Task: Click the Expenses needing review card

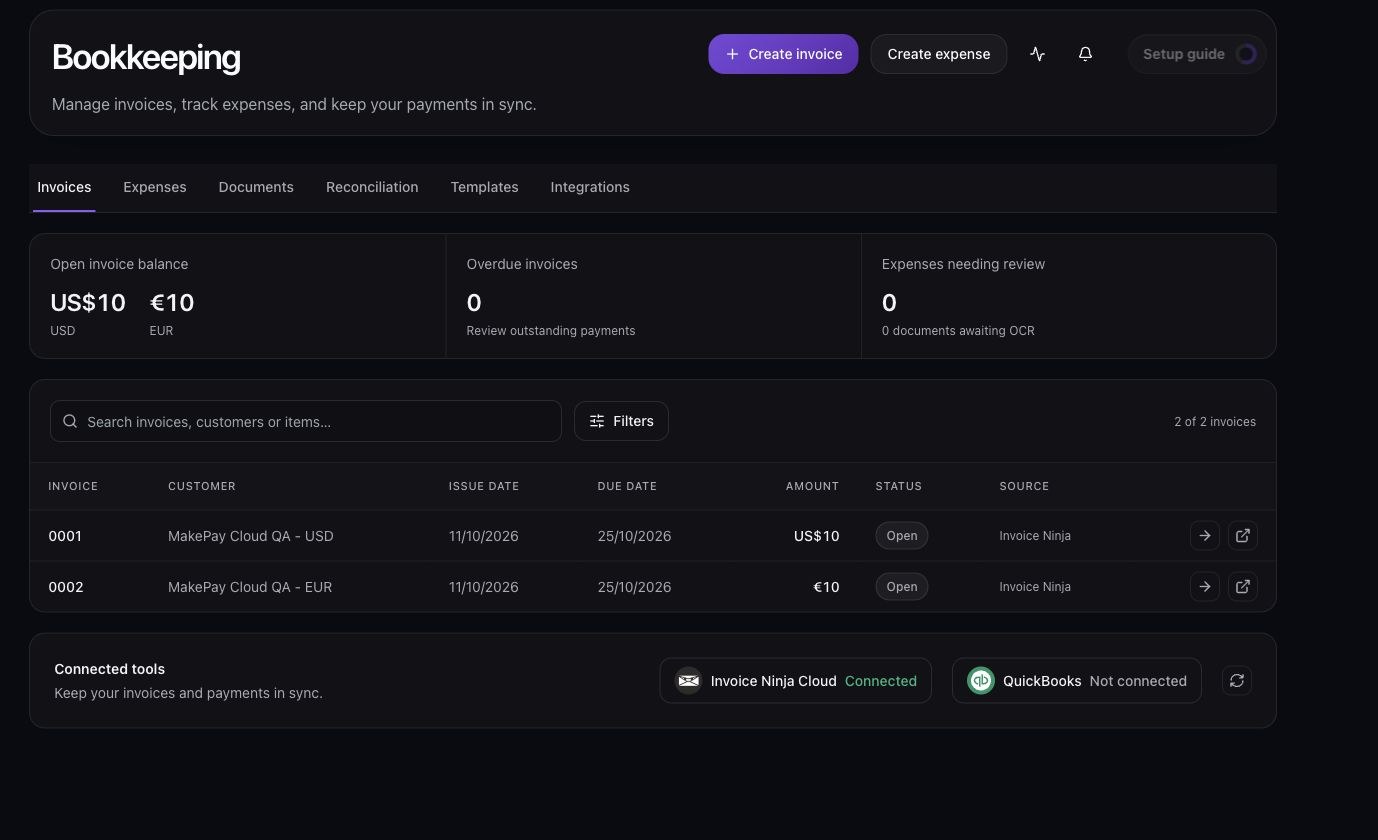Action: click(x=1068, y=296)
